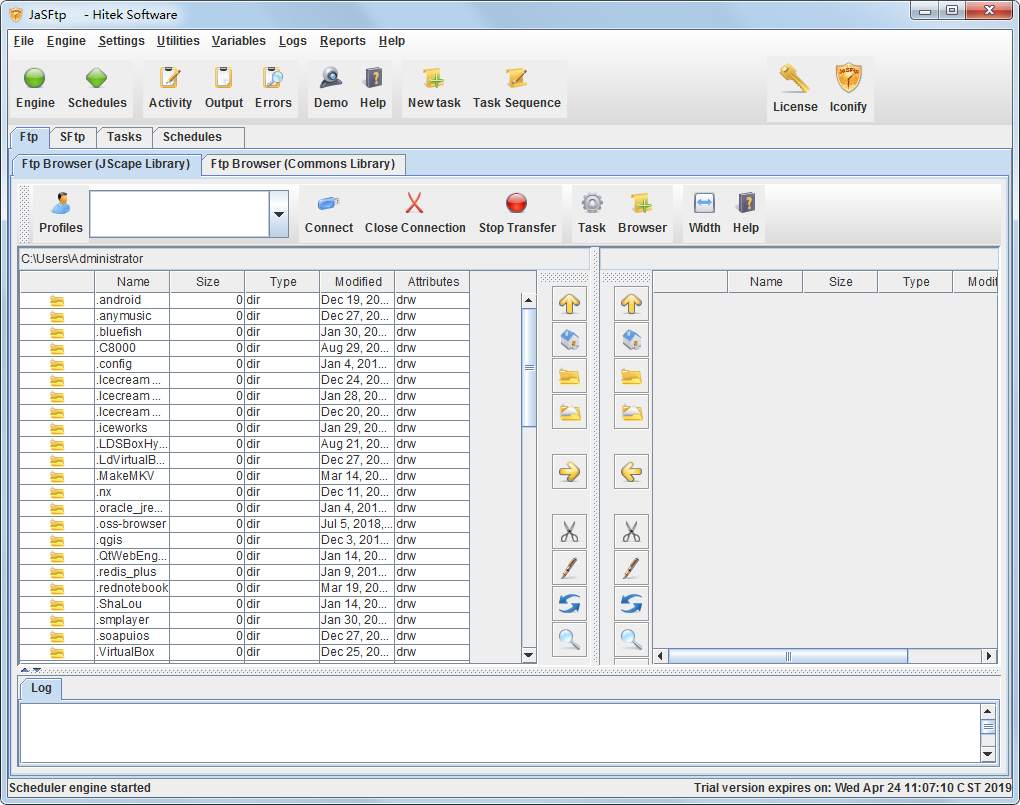Click the Close Connection X icon

click(x=415, y=204)
